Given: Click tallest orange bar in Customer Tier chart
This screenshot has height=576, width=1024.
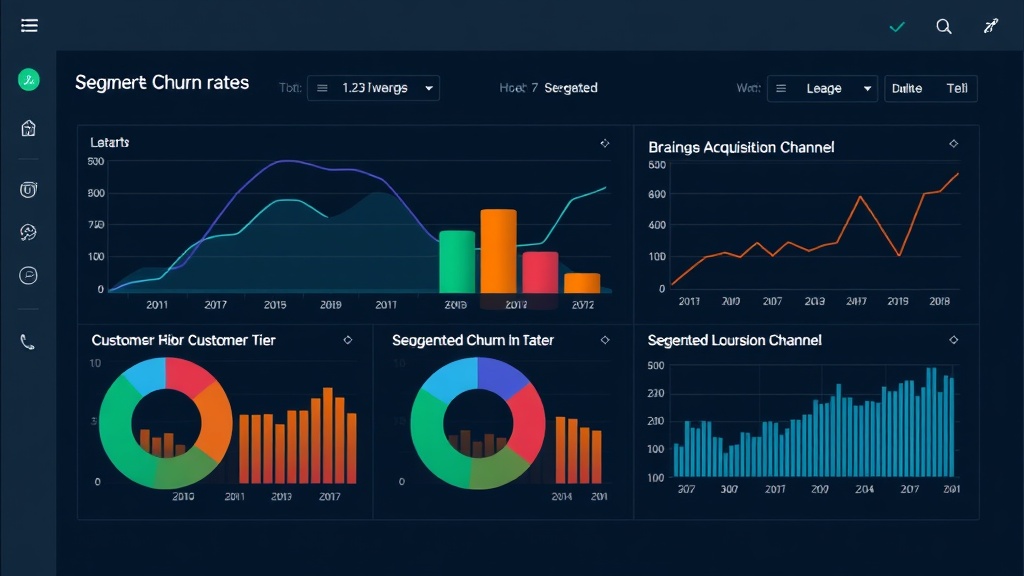Looking at the screenshot, I should (328, 436).
